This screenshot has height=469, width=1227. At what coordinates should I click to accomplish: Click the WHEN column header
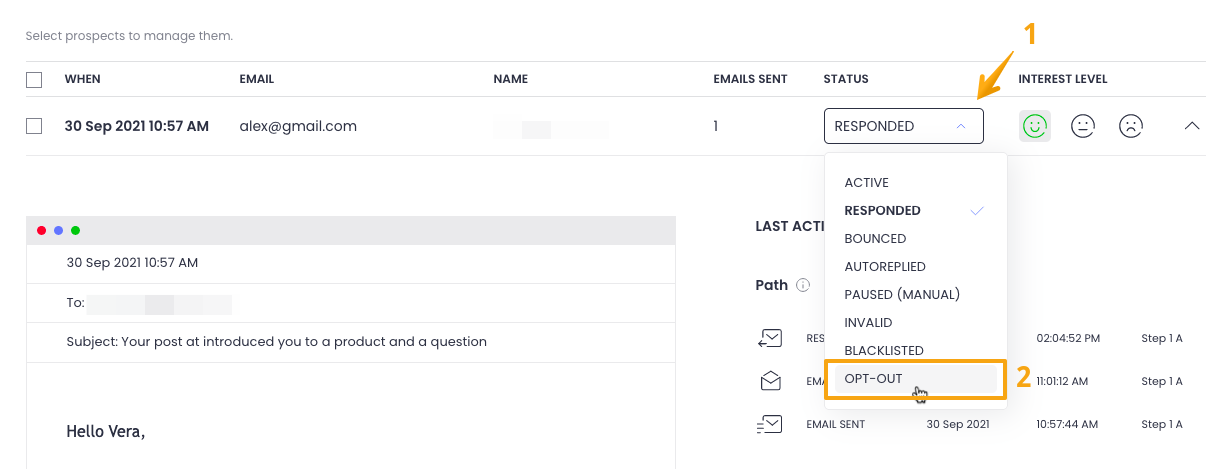[x=82, y=79]
